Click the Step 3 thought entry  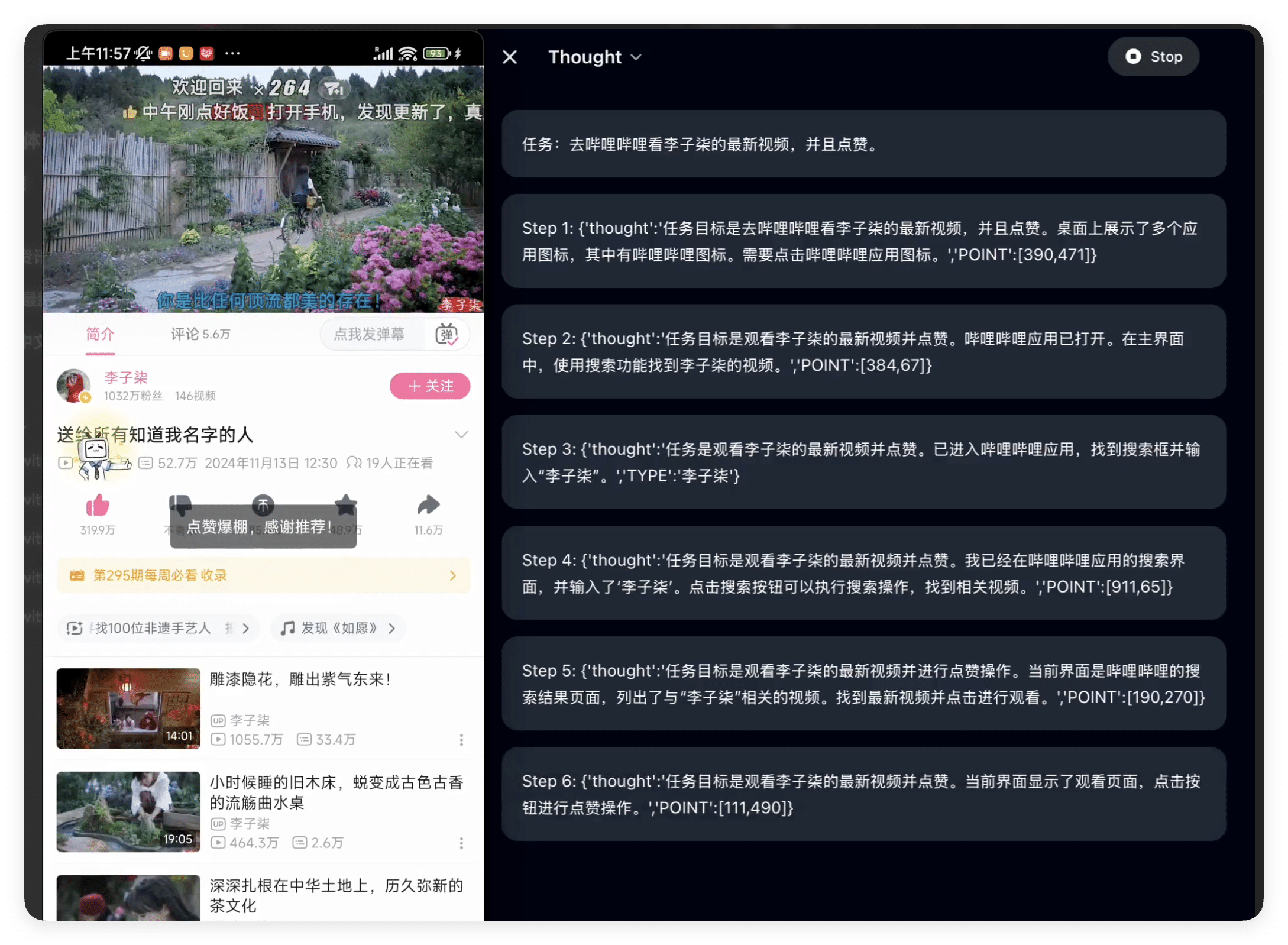click(863, 462)
